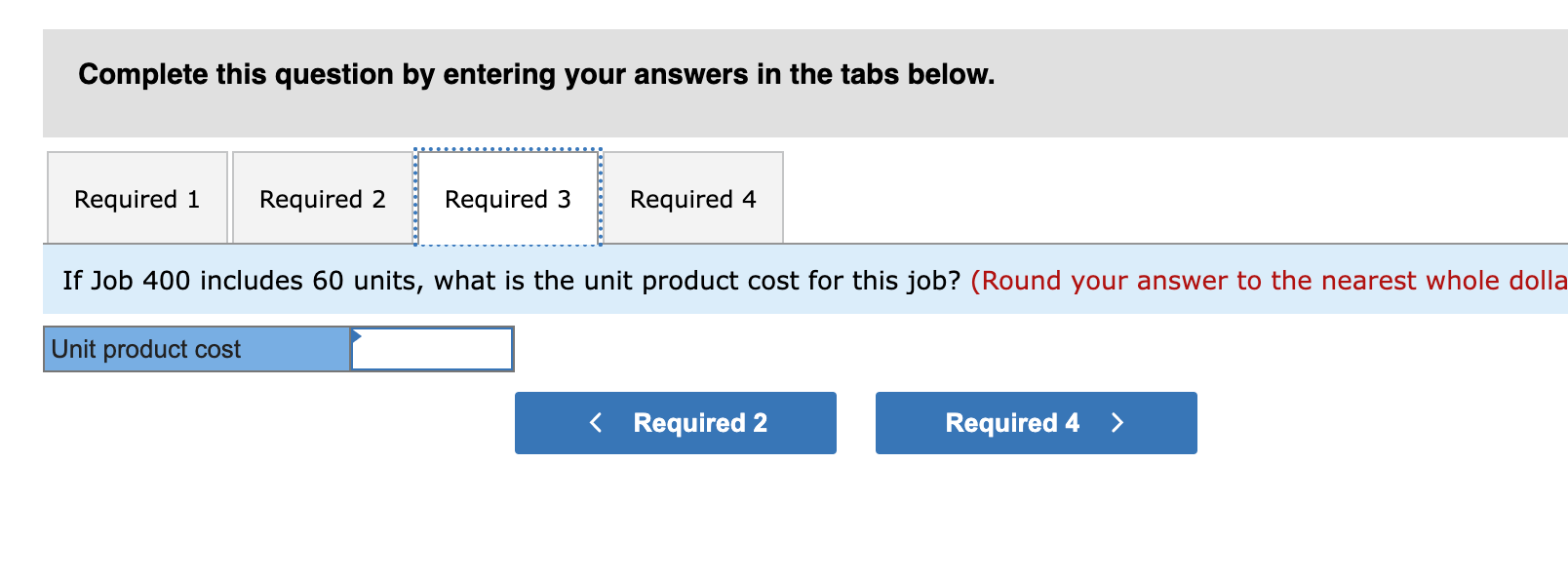
Task: Click the dotted border of the active tab
Action: (x=508, y=149)
